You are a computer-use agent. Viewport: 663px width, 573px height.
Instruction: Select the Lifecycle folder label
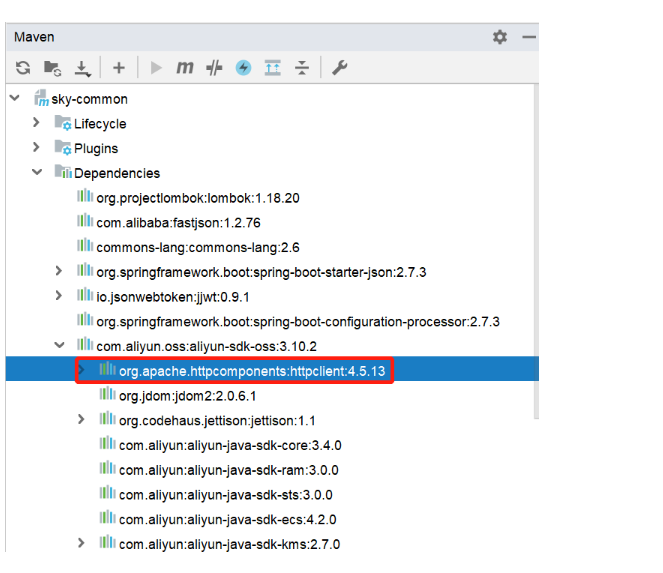[x=100, y=124]
